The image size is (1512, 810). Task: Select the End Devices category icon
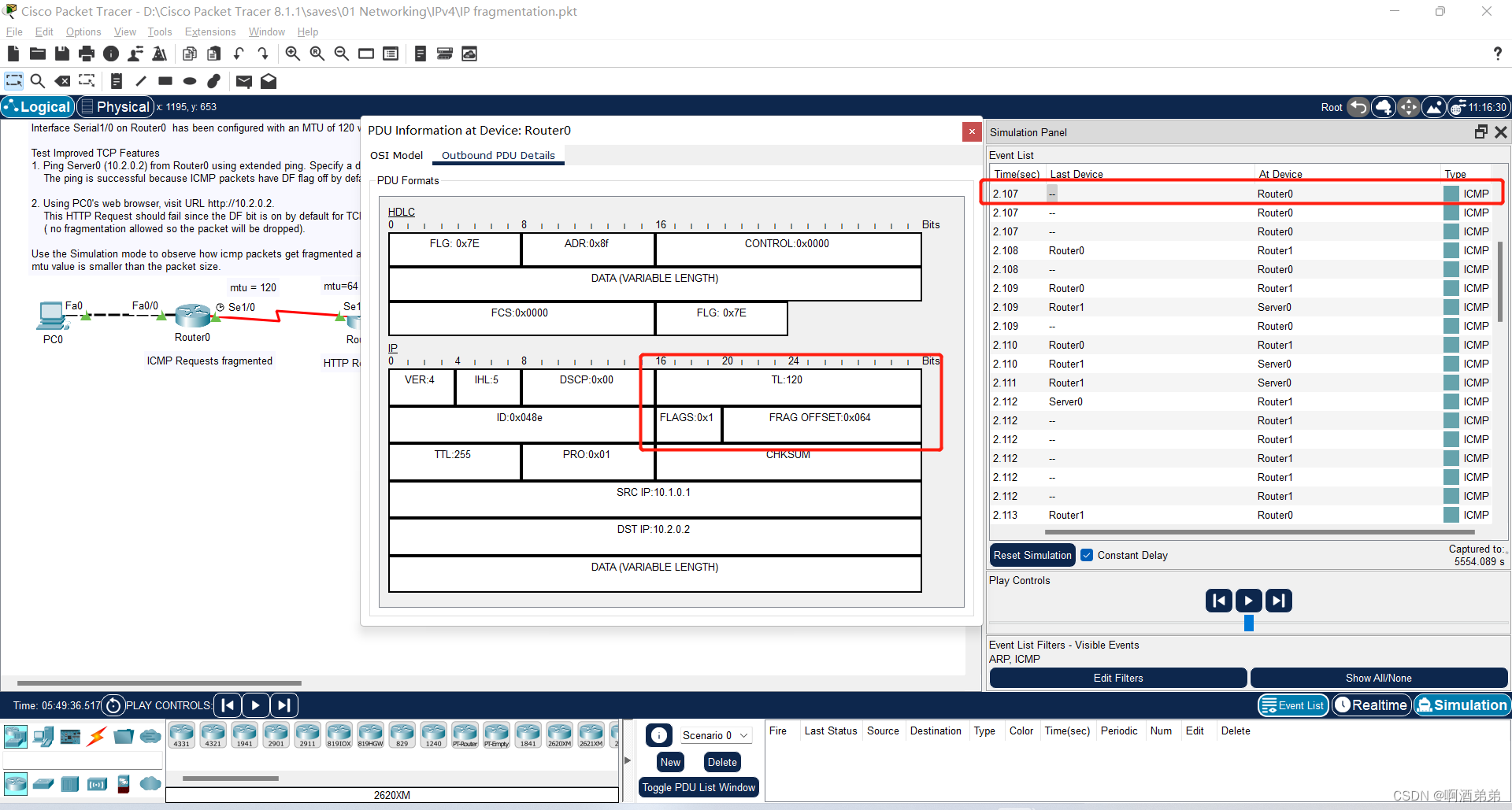(x=43, y=737)
